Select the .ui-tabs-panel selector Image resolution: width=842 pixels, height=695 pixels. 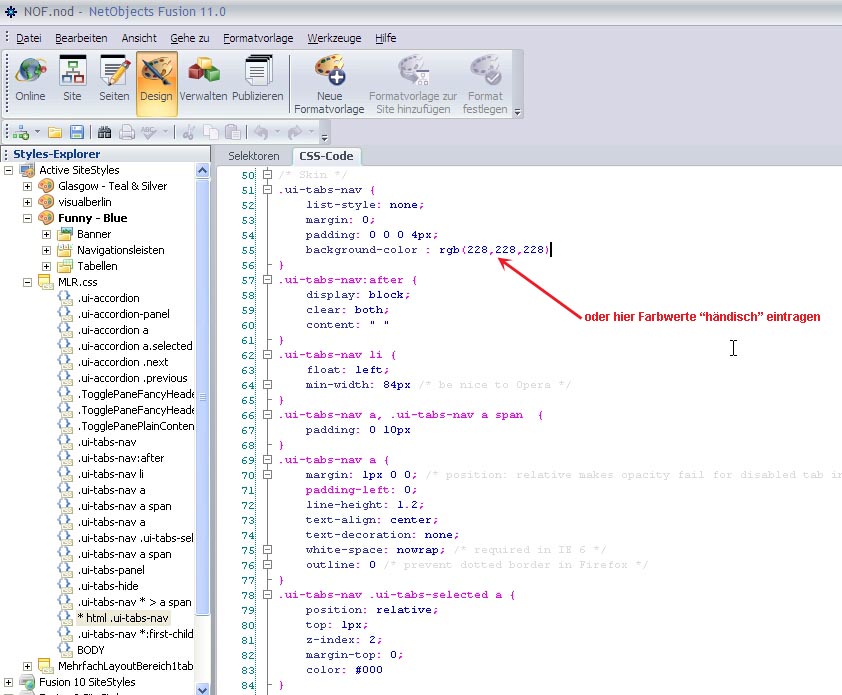pos(111,570)
